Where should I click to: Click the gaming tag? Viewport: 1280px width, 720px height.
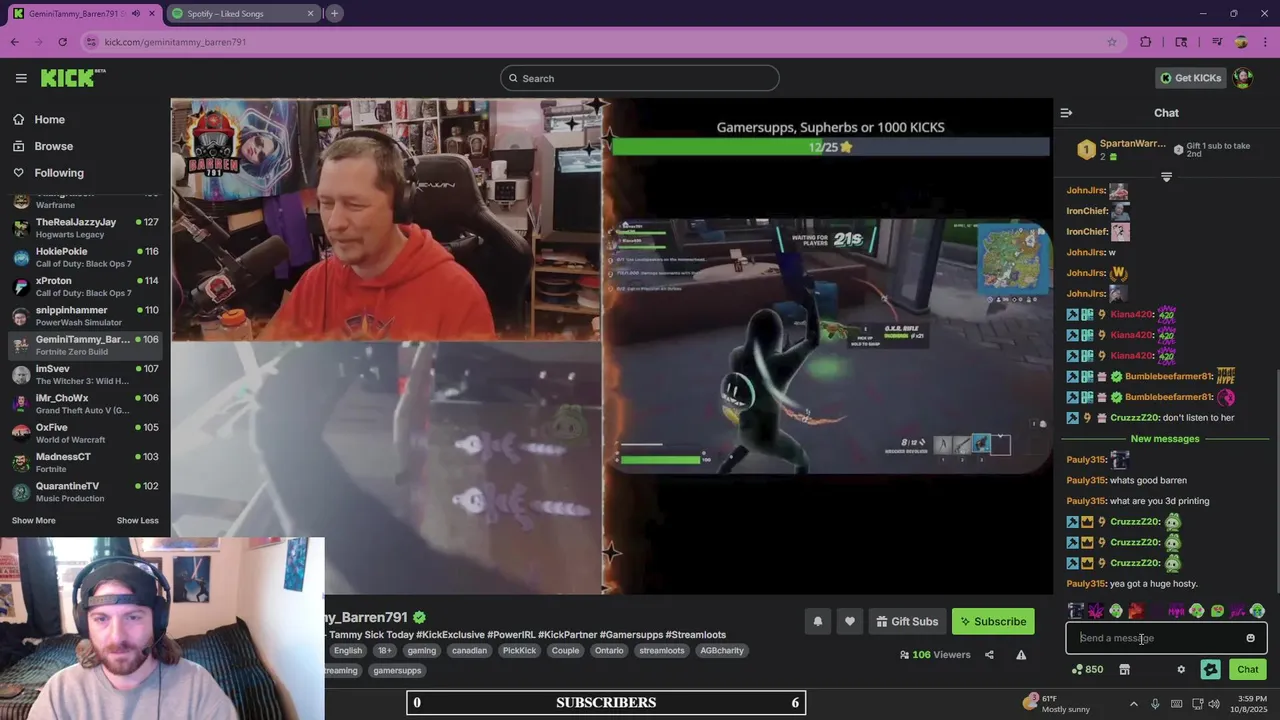coord(421,650)
